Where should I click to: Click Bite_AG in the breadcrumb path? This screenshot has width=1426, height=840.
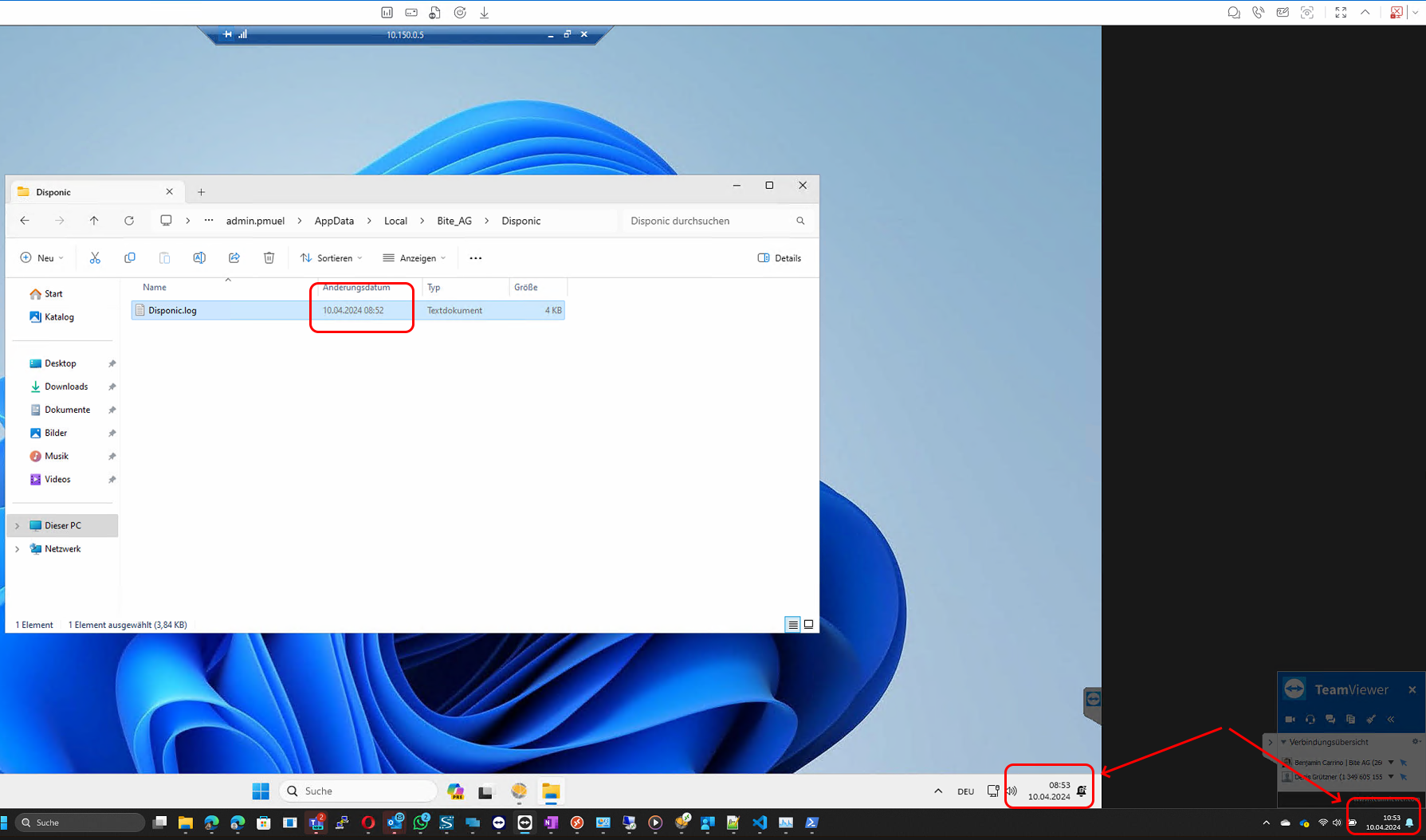454,221
